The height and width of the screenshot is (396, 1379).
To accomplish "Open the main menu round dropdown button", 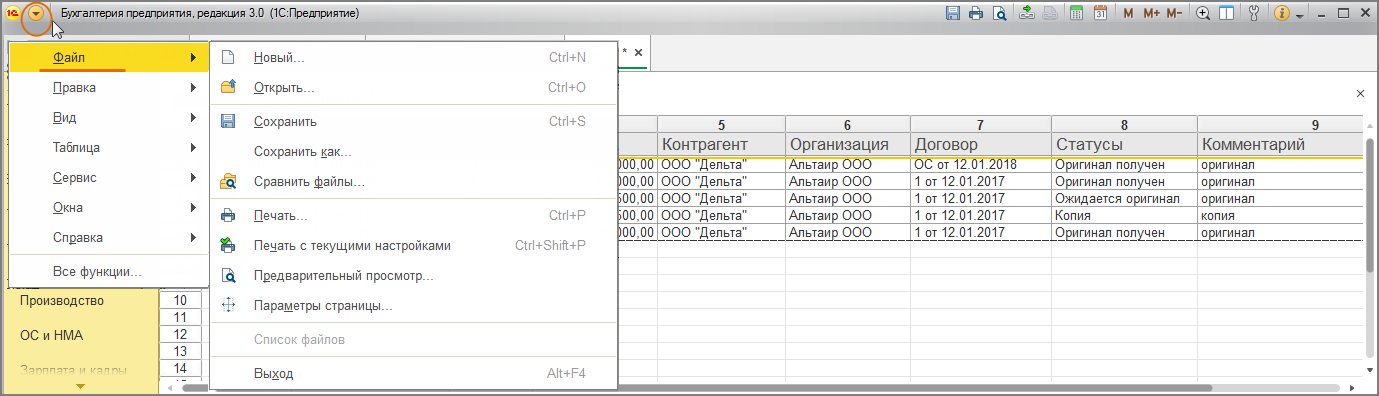I will click(36, 15).
